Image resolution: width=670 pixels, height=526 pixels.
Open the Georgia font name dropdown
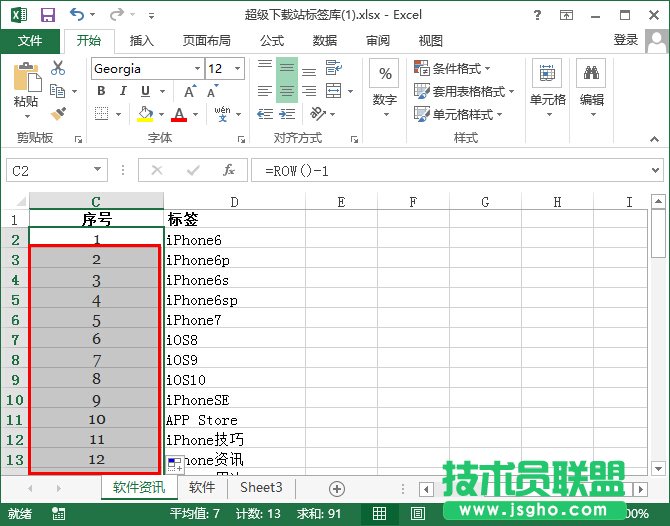pyautogui.click(x=196, y=69)
